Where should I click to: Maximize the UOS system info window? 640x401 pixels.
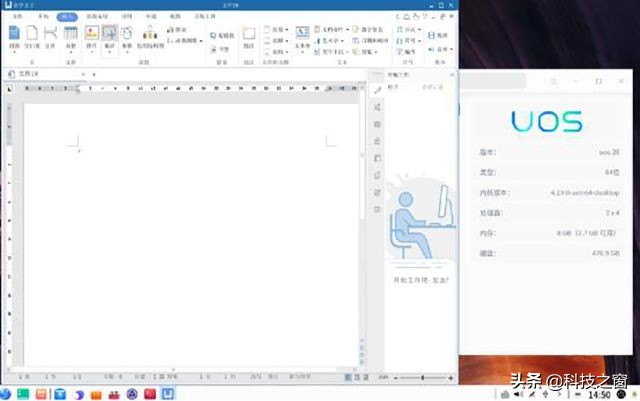pos(599,81)
